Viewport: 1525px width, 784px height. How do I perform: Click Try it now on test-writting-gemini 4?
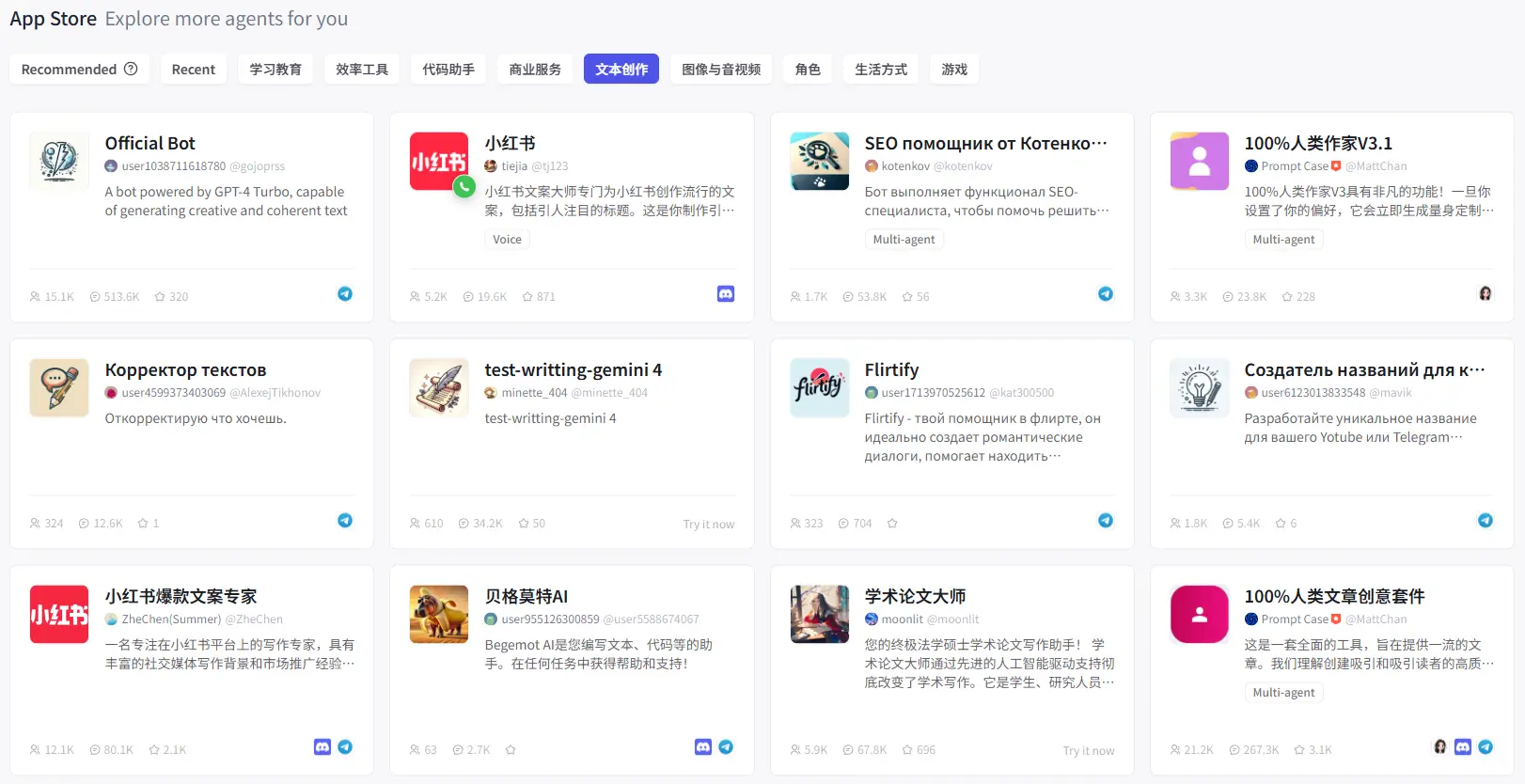click(708, 525)
